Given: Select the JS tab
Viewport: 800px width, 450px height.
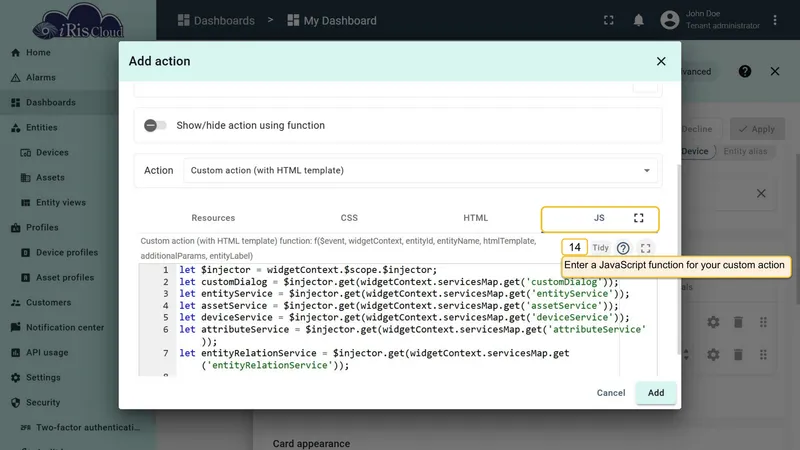Looking at the screenshot, I should (599, 218).
